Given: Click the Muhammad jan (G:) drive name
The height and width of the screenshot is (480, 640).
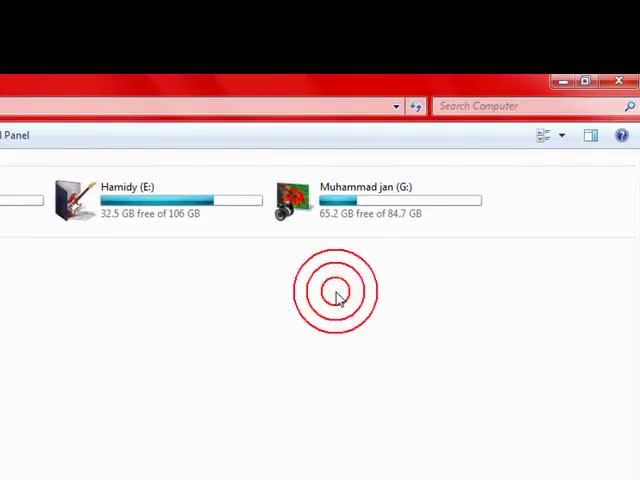Looking at the screenshot, I should click(365, 187).
